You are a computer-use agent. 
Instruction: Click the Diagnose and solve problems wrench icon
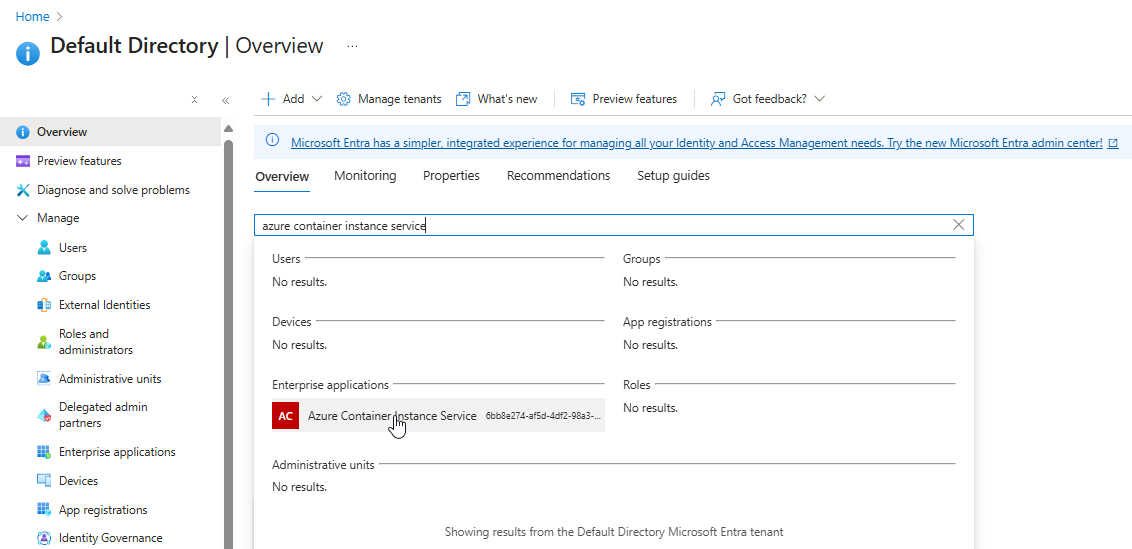23,190
